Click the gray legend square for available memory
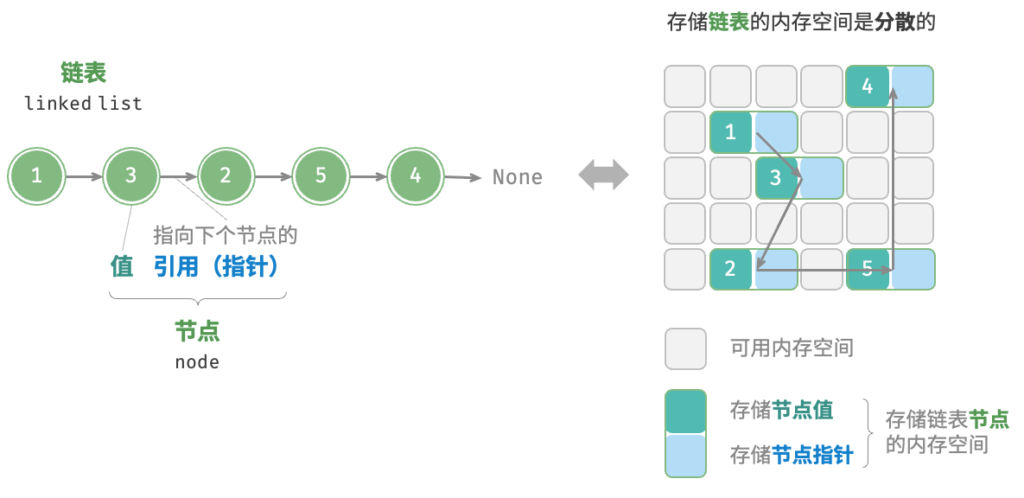The height and width of the screenshot is (498, 1024). pos(685,349)
